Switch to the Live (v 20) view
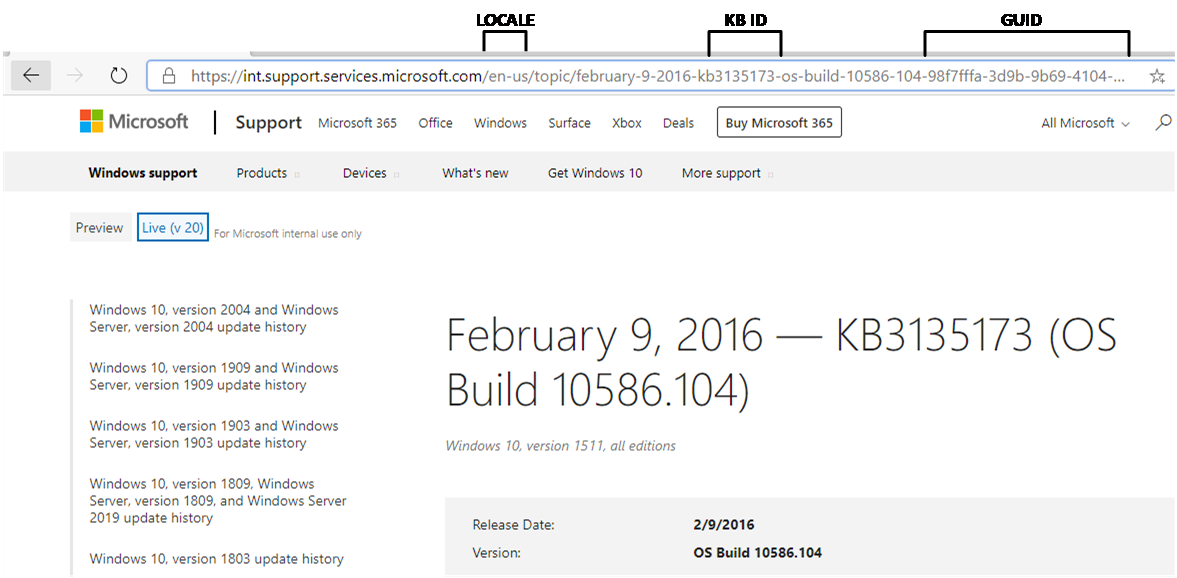The width and height of the screenshot is (1177, 578). [172, 227]
